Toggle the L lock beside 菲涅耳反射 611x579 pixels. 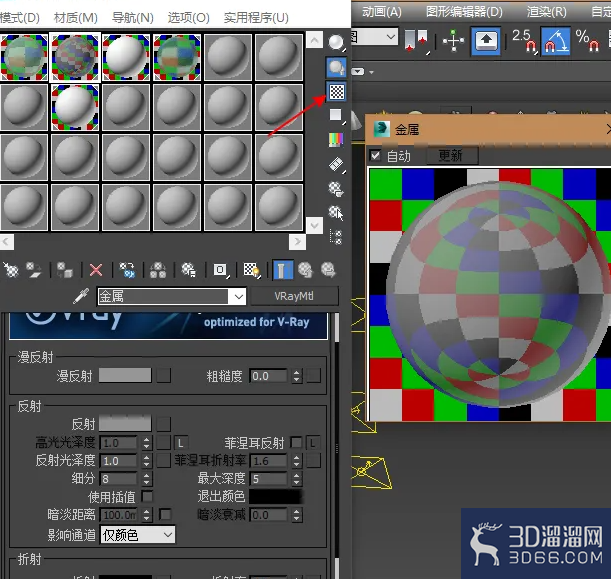point(313,443)
